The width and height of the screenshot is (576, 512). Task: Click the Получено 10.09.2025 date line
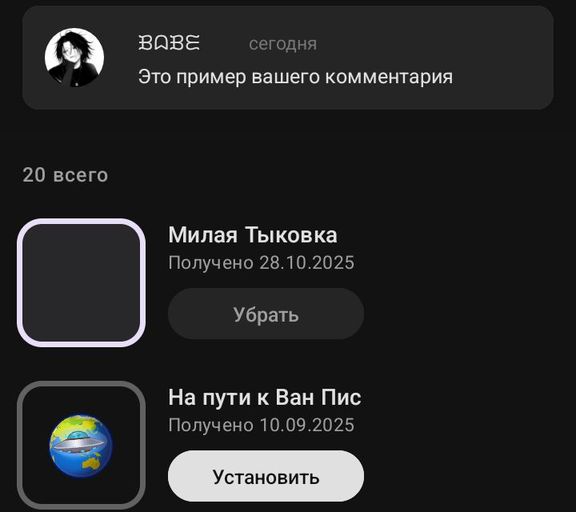(x=261, y=425)
